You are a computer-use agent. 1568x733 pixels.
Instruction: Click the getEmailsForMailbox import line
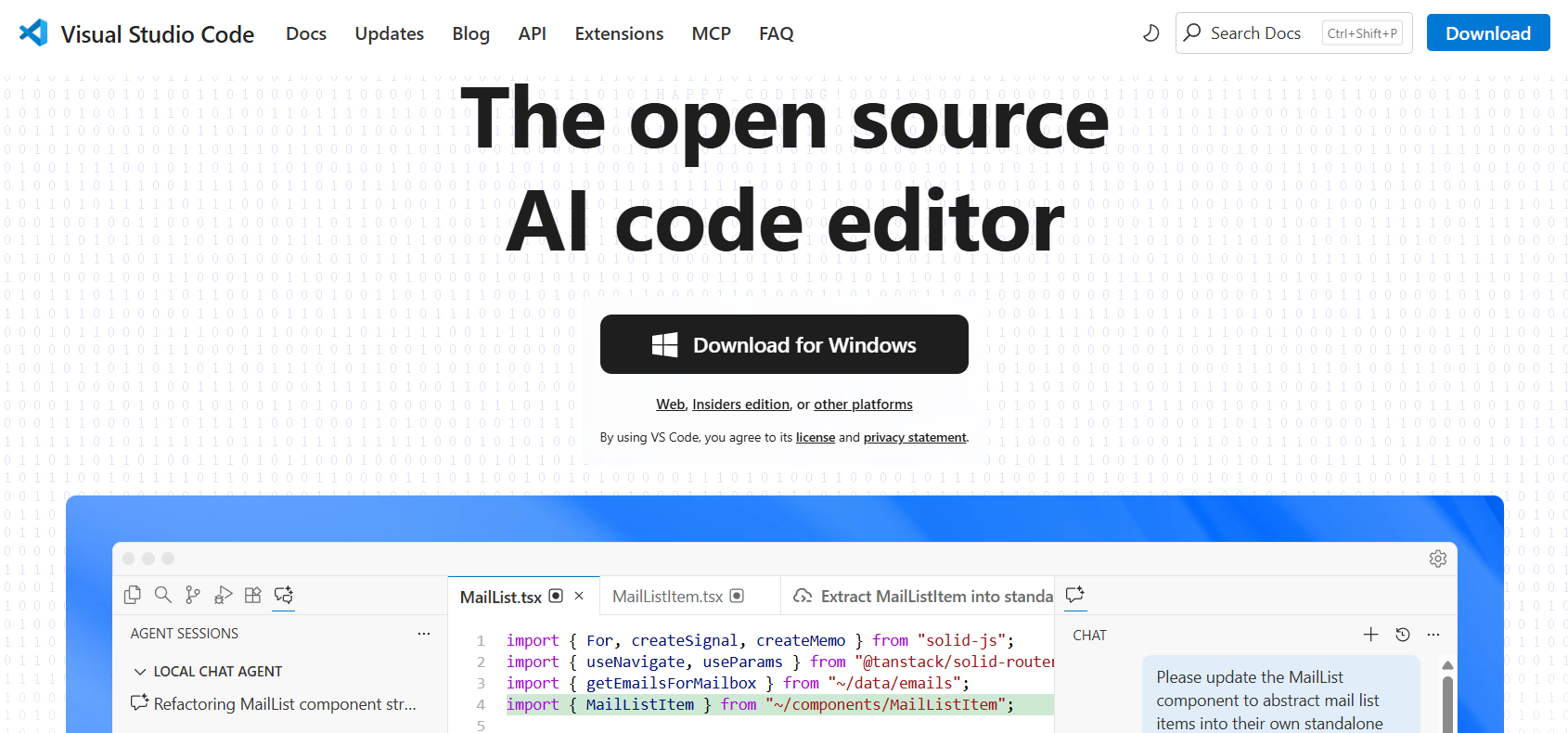(738, 683)
